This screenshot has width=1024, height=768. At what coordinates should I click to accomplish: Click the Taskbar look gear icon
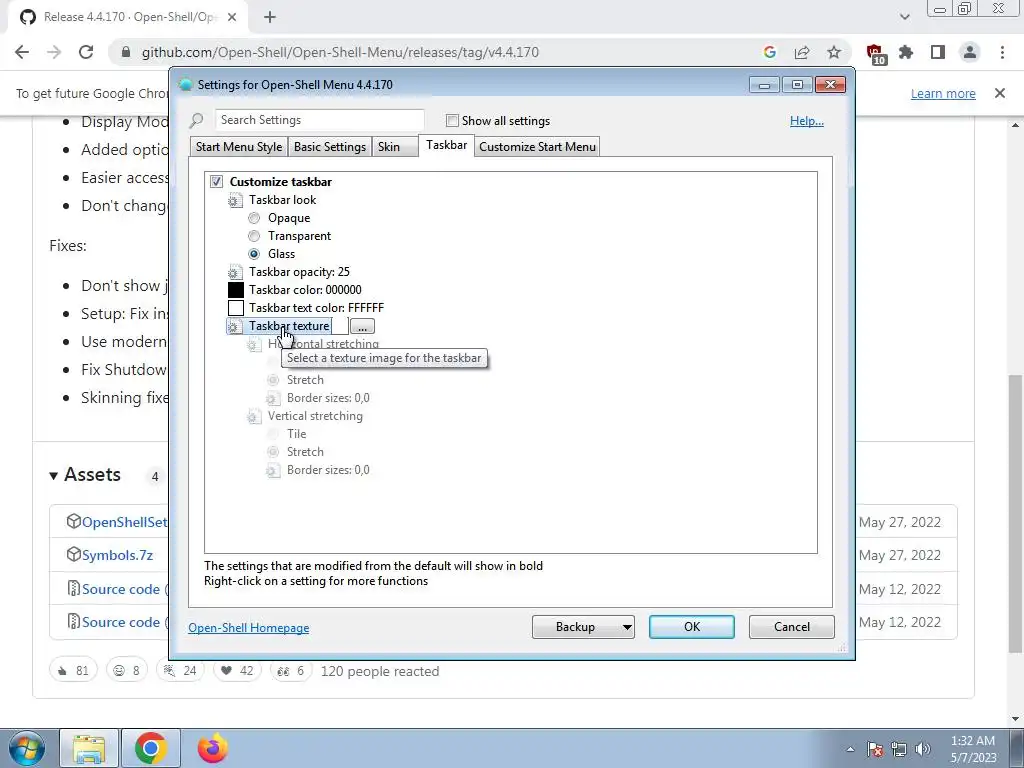(235, 200)
